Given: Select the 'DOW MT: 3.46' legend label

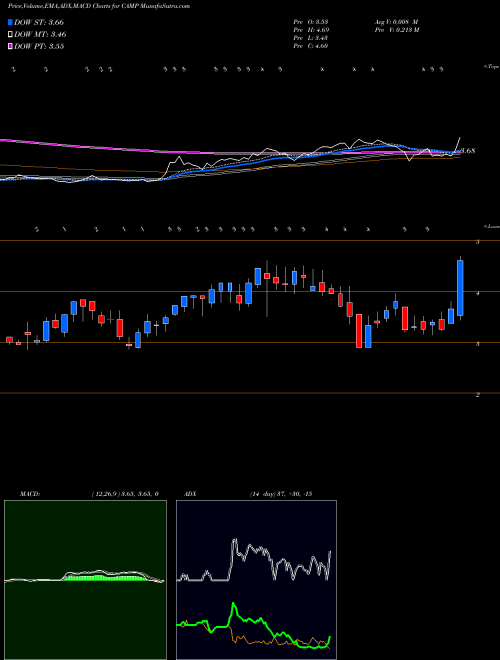Looking at the screenshot, I should click(x=40, y=35).
